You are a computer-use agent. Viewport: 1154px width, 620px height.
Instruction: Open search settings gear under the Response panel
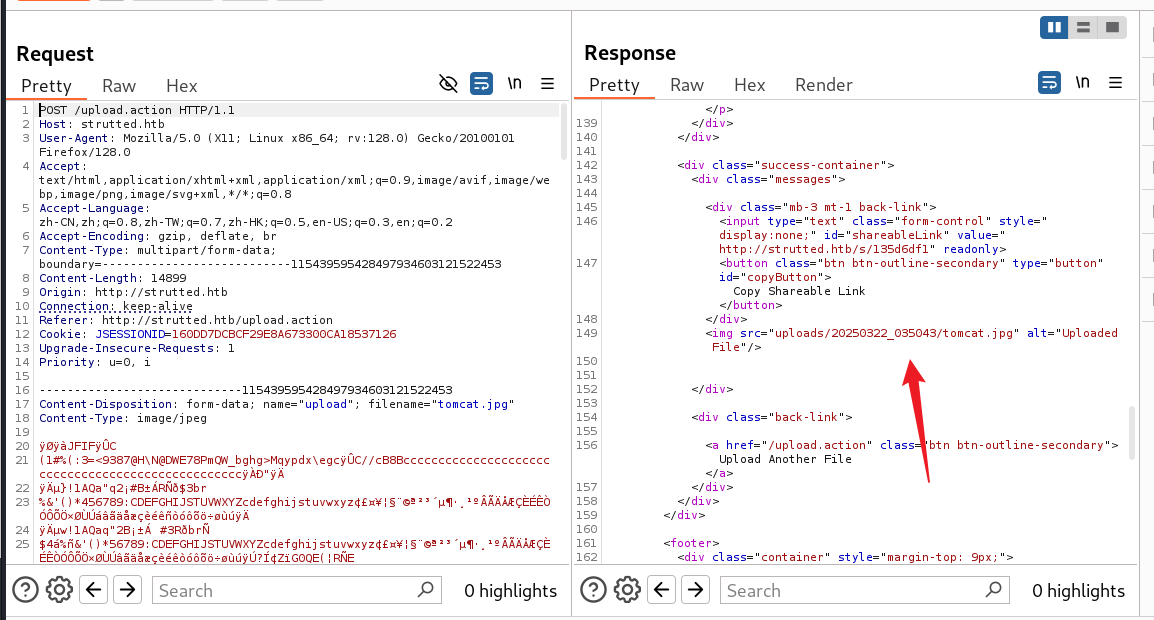(627, 590)
